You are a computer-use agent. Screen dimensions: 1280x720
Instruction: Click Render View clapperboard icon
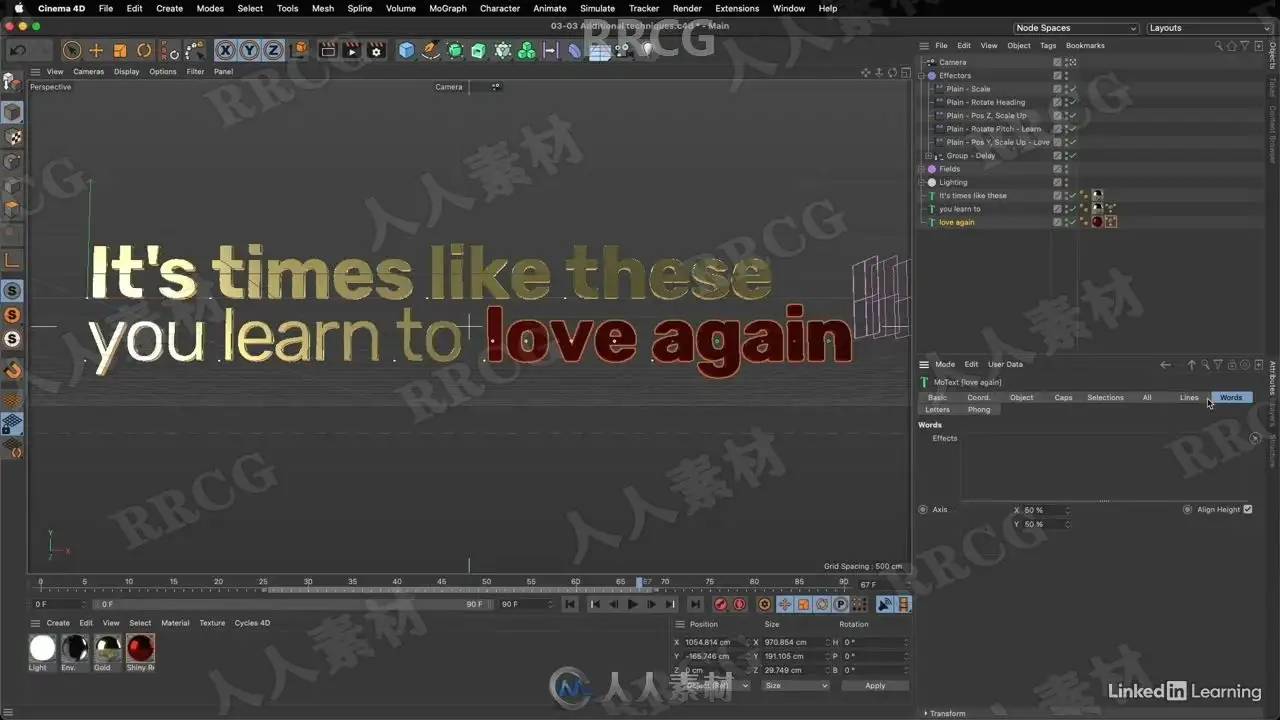pos(328,50)
